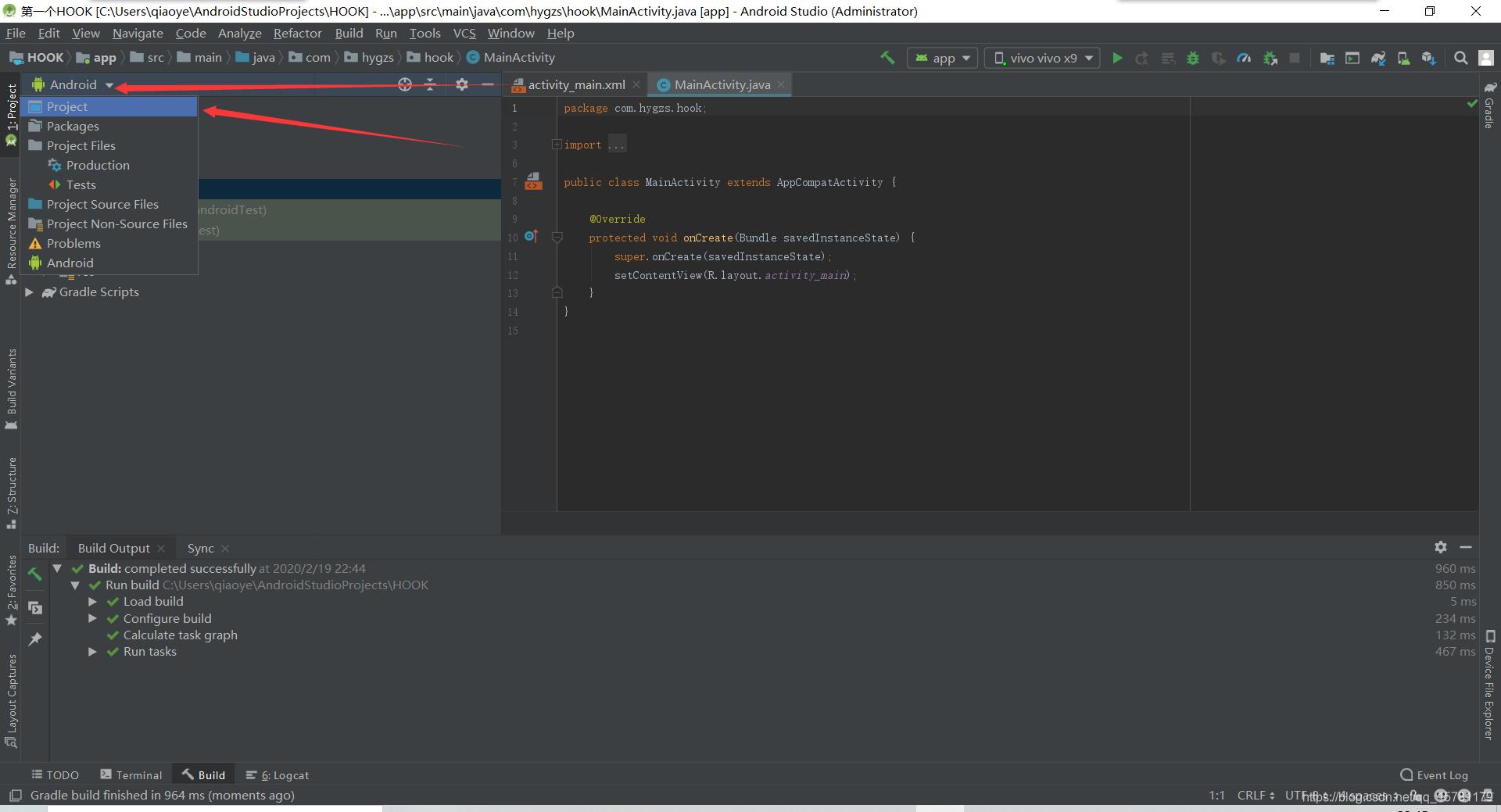Click related XML file gutter icon

534,181
